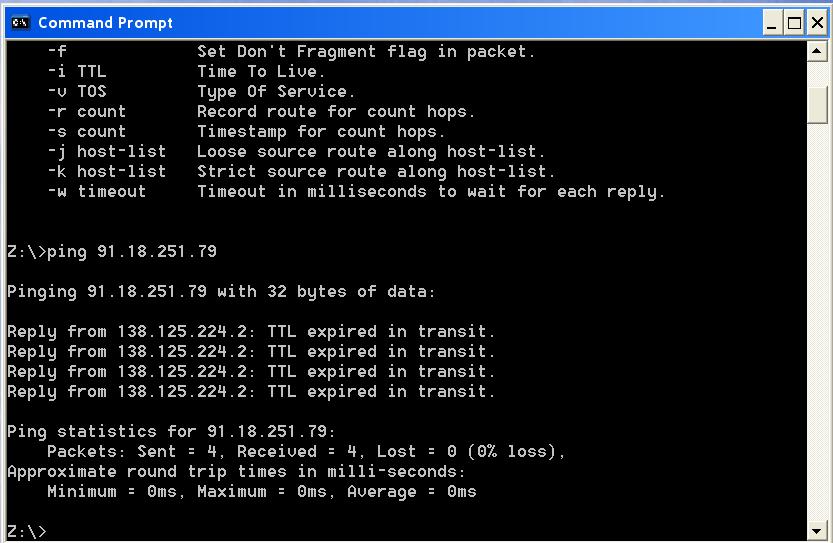Click the first "Reply from 138.125.224.2" line
Screen dimensions: 833x543
tap(251, 332)
